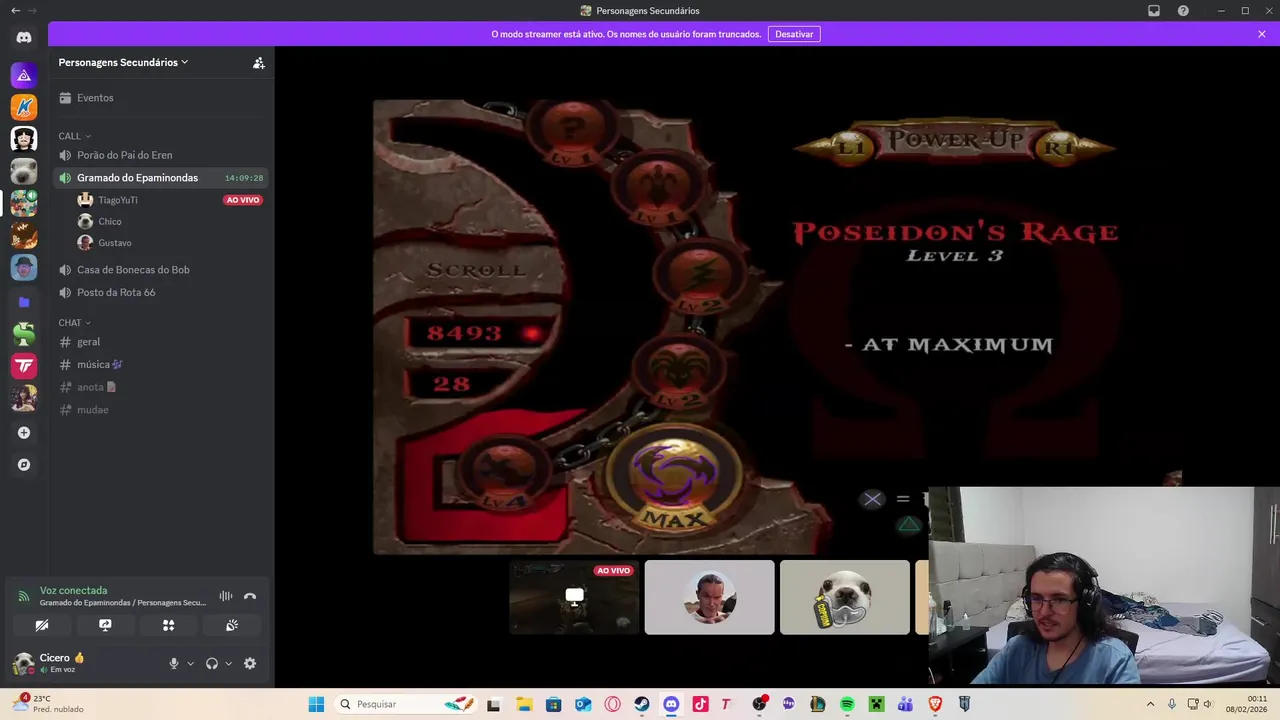1280x720 pixels.
Task: Open User Settings gear icon
Action: point(250,663)
